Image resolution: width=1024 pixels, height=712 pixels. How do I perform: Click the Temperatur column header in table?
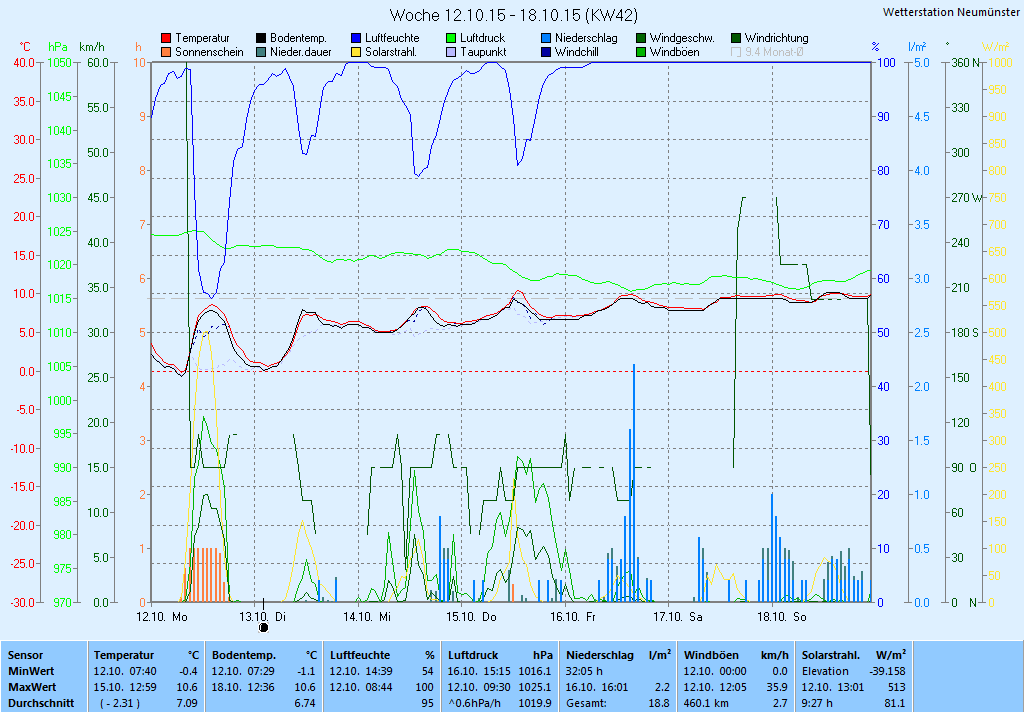coord(124,655)
